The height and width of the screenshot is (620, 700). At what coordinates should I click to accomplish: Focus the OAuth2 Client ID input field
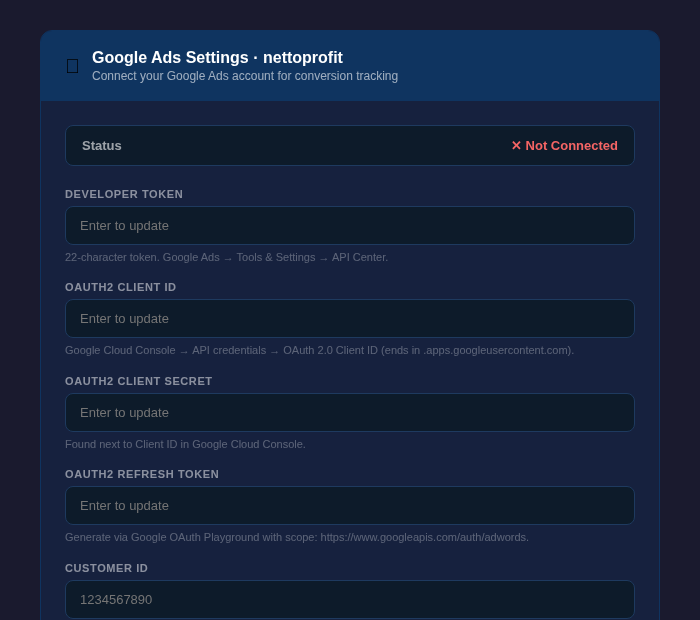350,318
